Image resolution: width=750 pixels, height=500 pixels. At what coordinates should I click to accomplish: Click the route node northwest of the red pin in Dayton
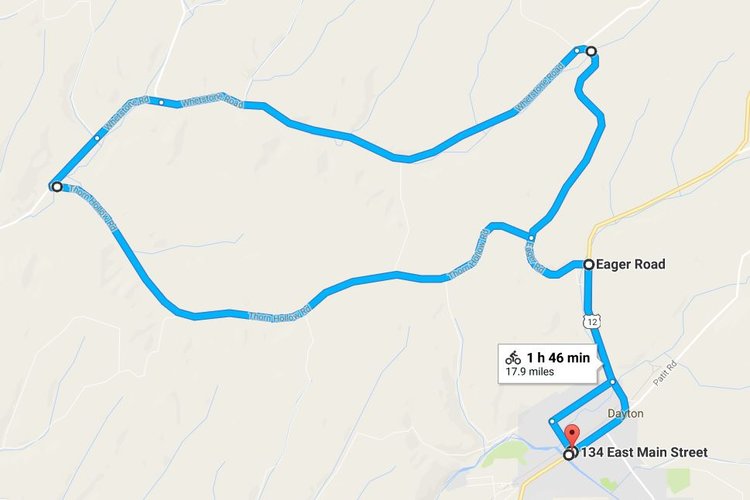pyautogui.click(x=552, y=422)
